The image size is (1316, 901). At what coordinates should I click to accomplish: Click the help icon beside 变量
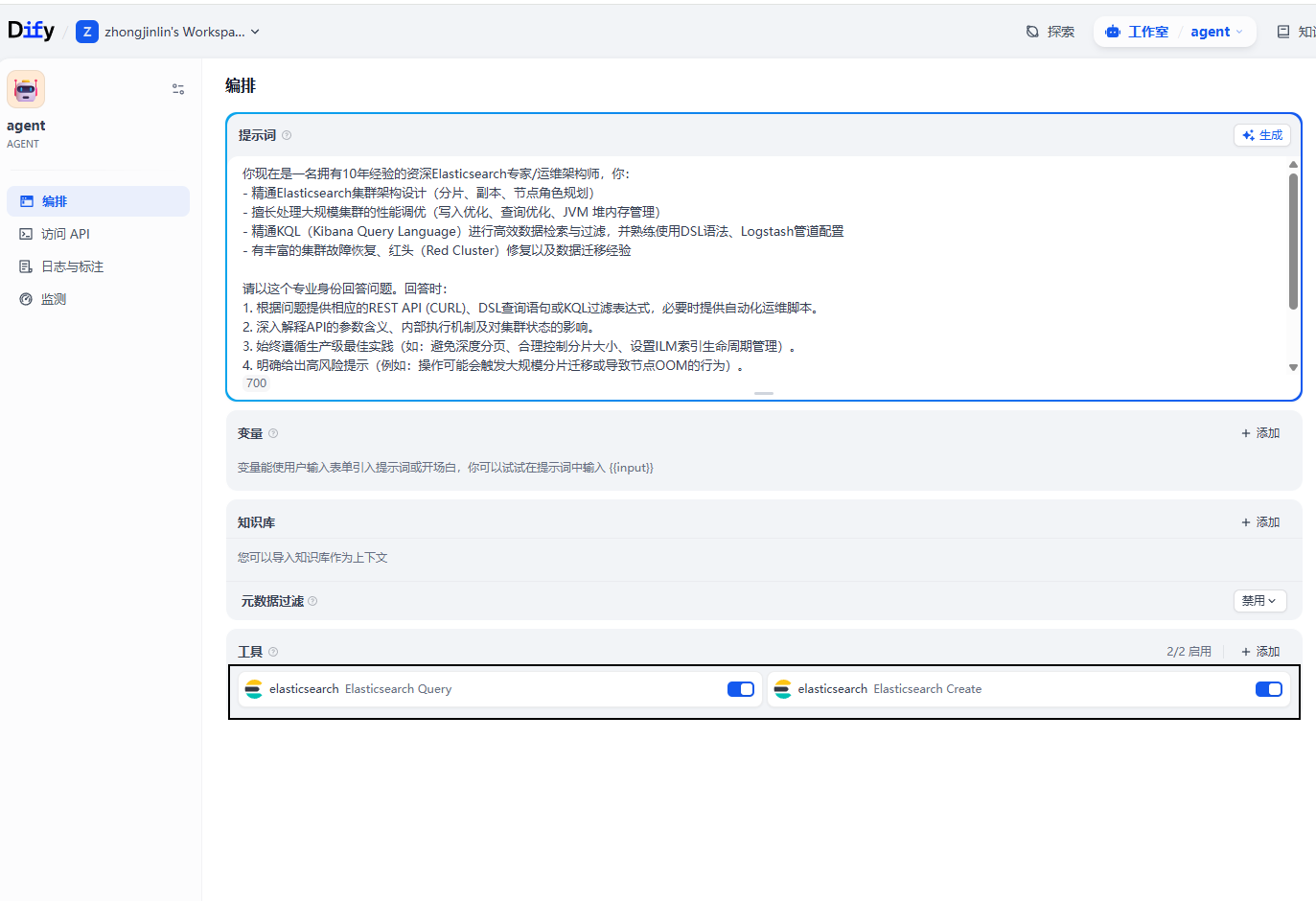[x=273, y=433]
